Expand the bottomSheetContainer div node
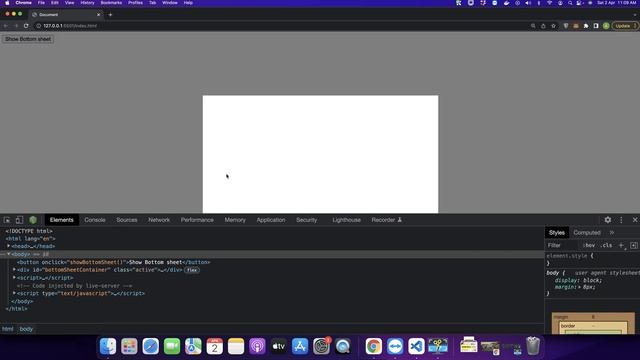This screenshot has width=640, height=360. (x=14, y=270)
